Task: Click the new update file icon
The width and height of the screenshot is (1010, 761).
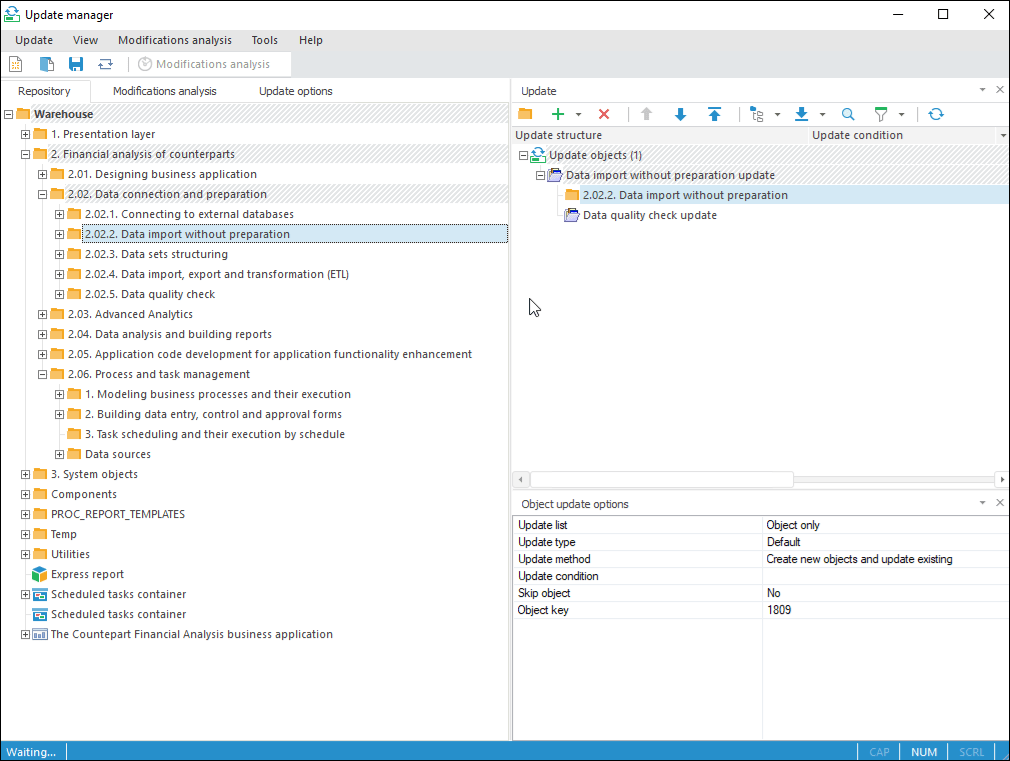Action: (16, 64)
